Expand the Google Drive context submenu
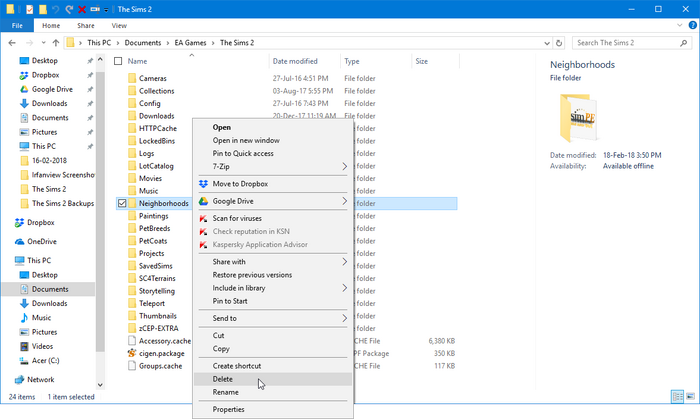700x419 pixels. (x=344, y=201)
